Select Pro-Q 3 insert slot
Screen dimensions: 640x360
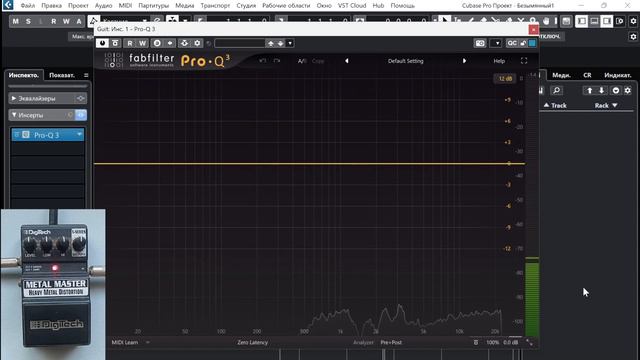pos(48,135)
